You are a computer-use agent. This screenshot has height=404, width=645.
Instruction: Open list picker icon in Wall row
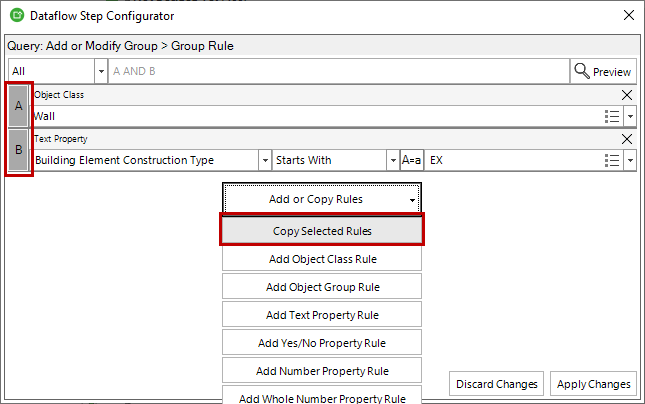tap(612, 116)
